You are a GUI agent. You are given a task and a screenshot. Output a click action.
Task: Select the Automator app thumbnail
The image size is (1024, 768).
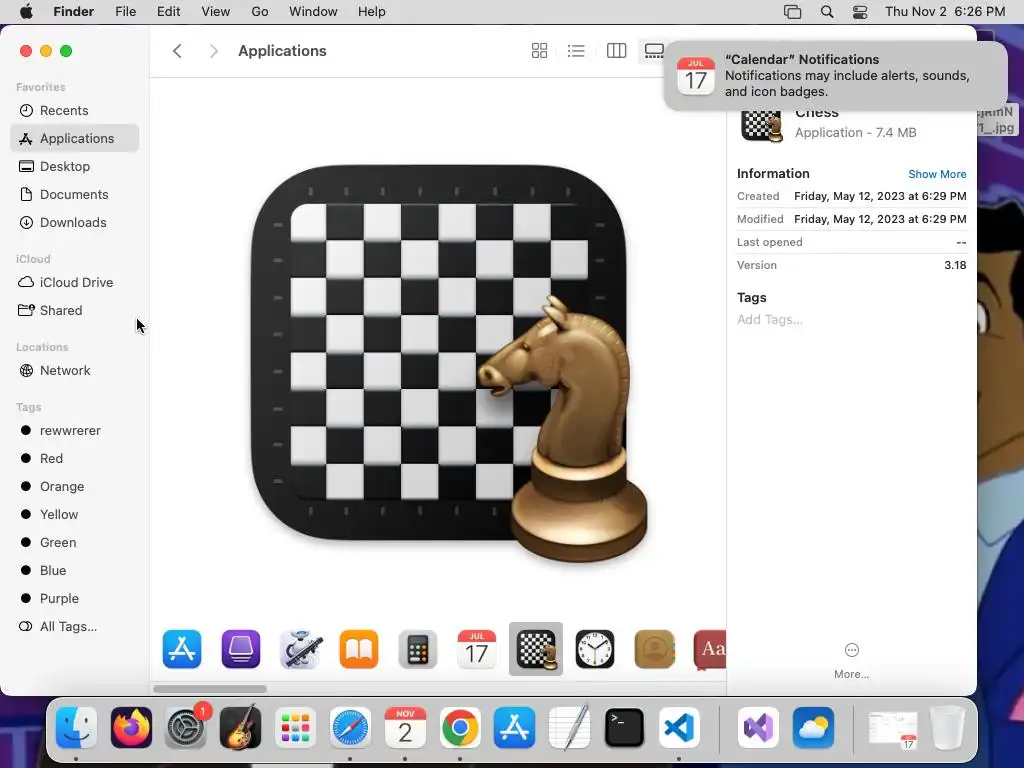click(300, 648)
